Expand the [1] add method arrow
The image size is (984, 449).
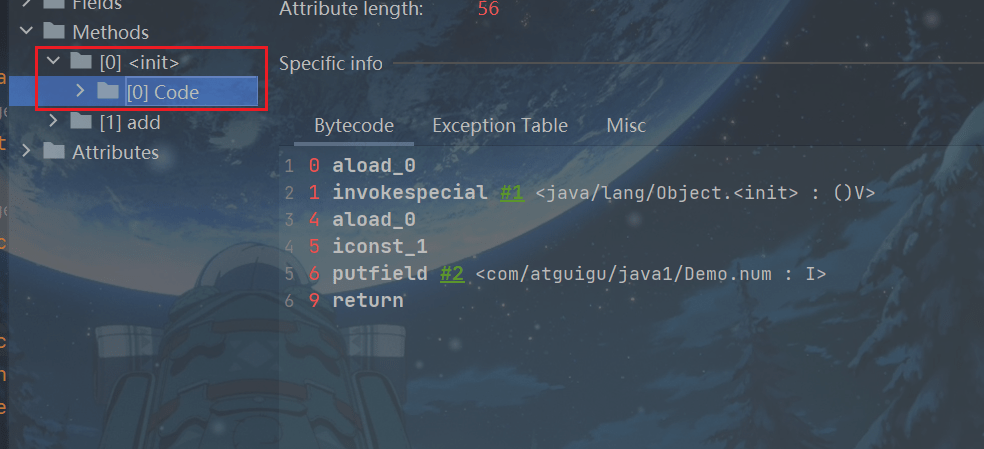tap(54, 122)
